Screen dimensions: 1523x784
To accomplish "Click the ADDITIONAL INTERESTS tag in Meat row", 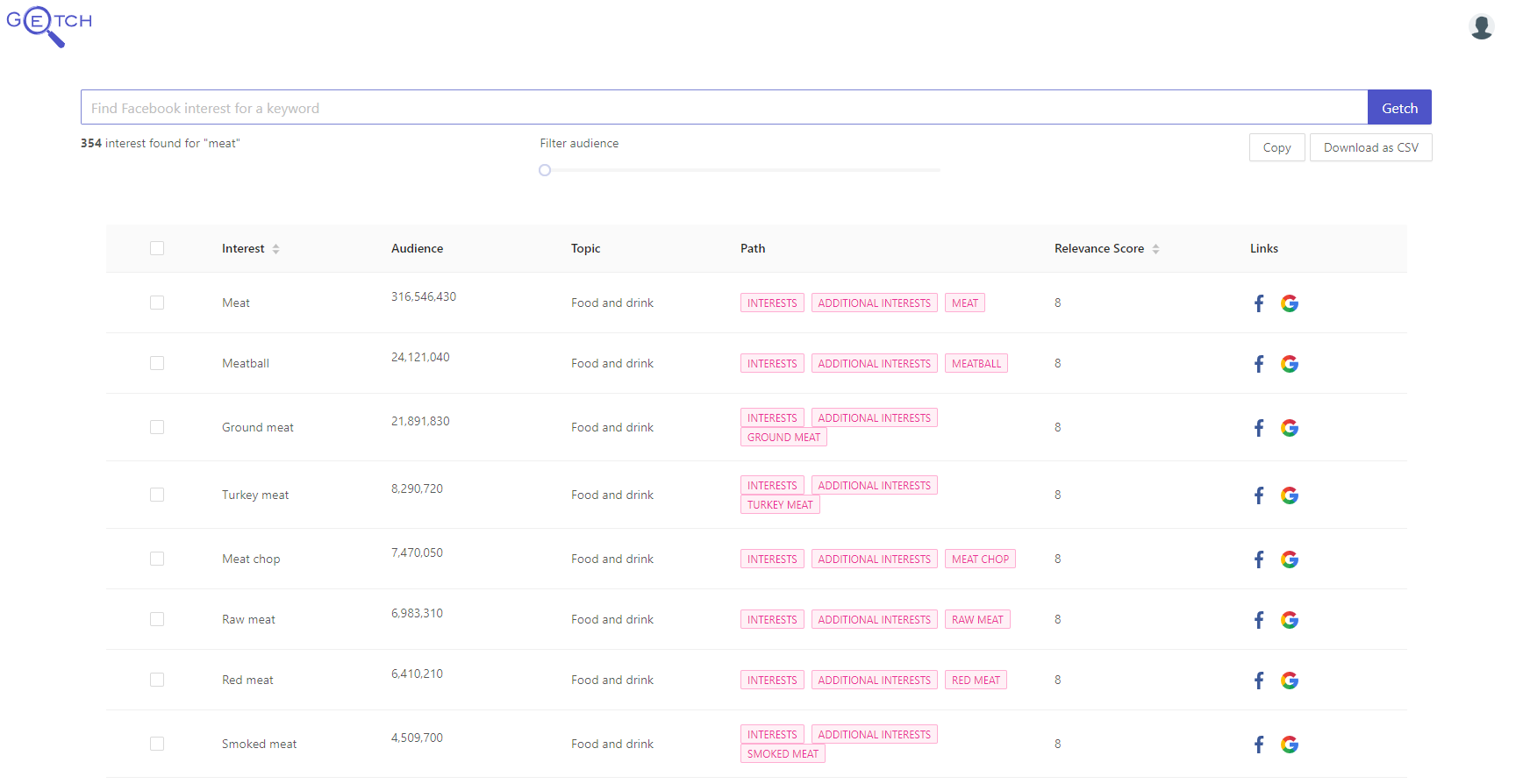I will [x=875, y=303].
